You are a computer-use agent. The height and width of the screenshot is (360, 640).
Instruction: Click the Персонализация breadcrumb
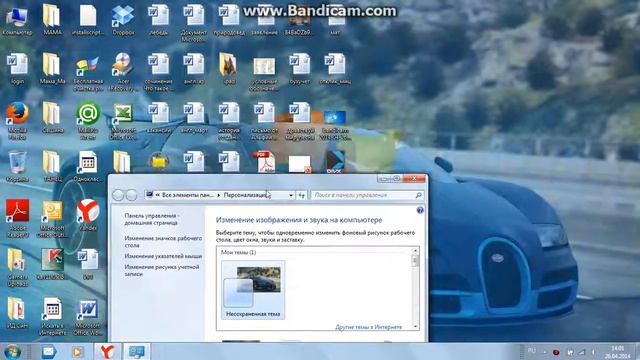pyautogui.click(x=247, y=195)
